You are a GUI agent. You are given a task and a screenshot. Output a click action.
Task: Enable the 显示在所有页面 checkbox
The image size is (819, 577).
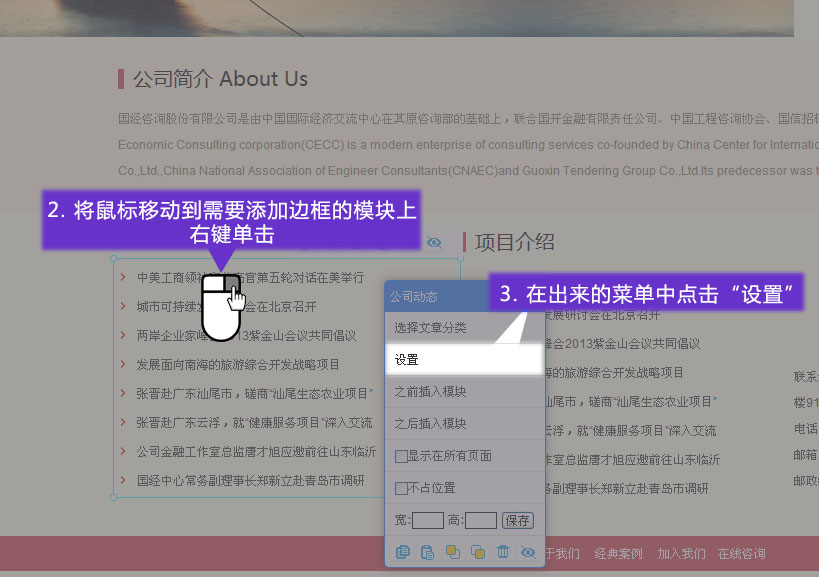(401, 456)
